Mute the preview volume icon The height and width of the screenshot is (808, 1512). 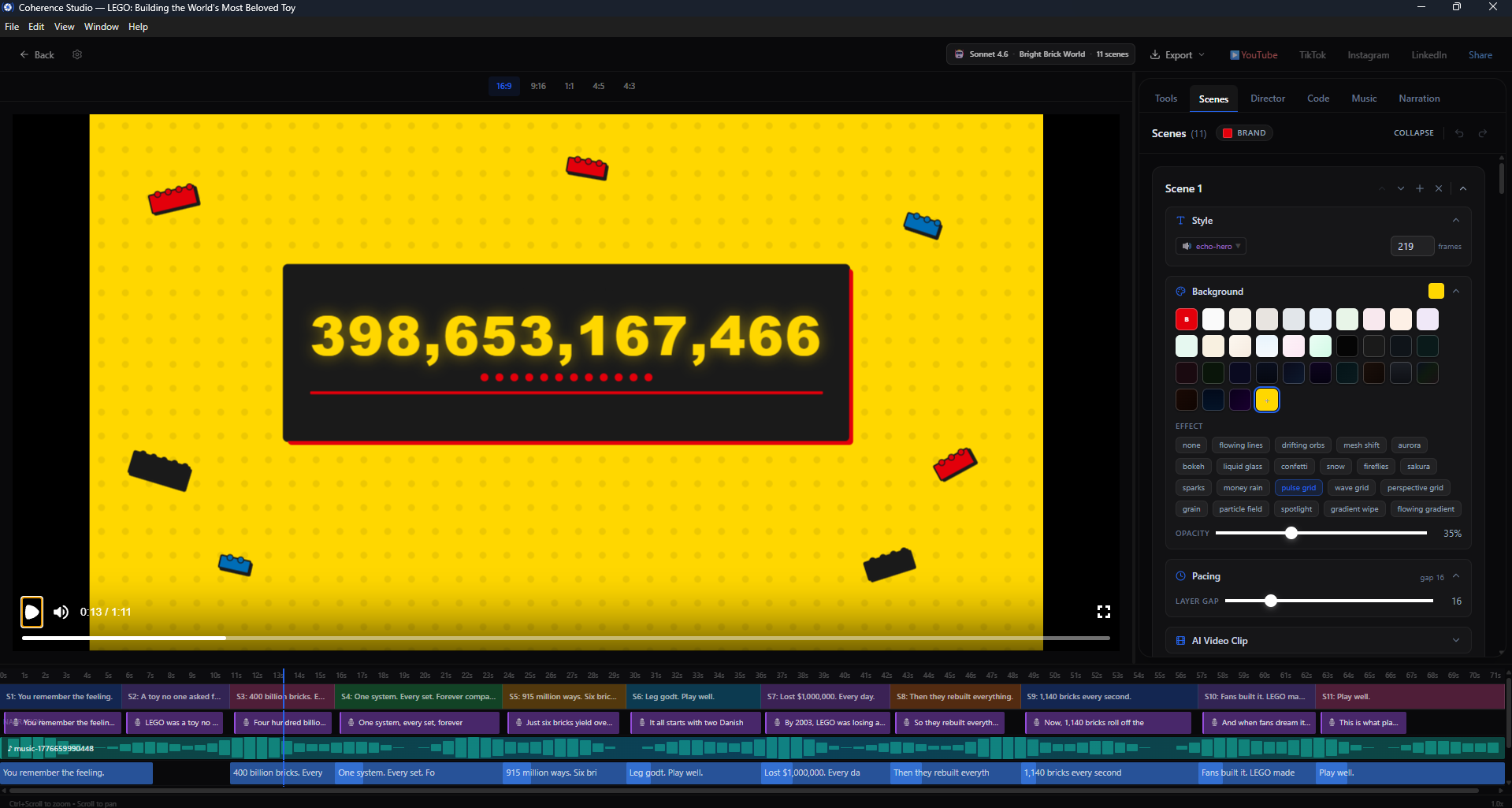(x=61, y=612)
